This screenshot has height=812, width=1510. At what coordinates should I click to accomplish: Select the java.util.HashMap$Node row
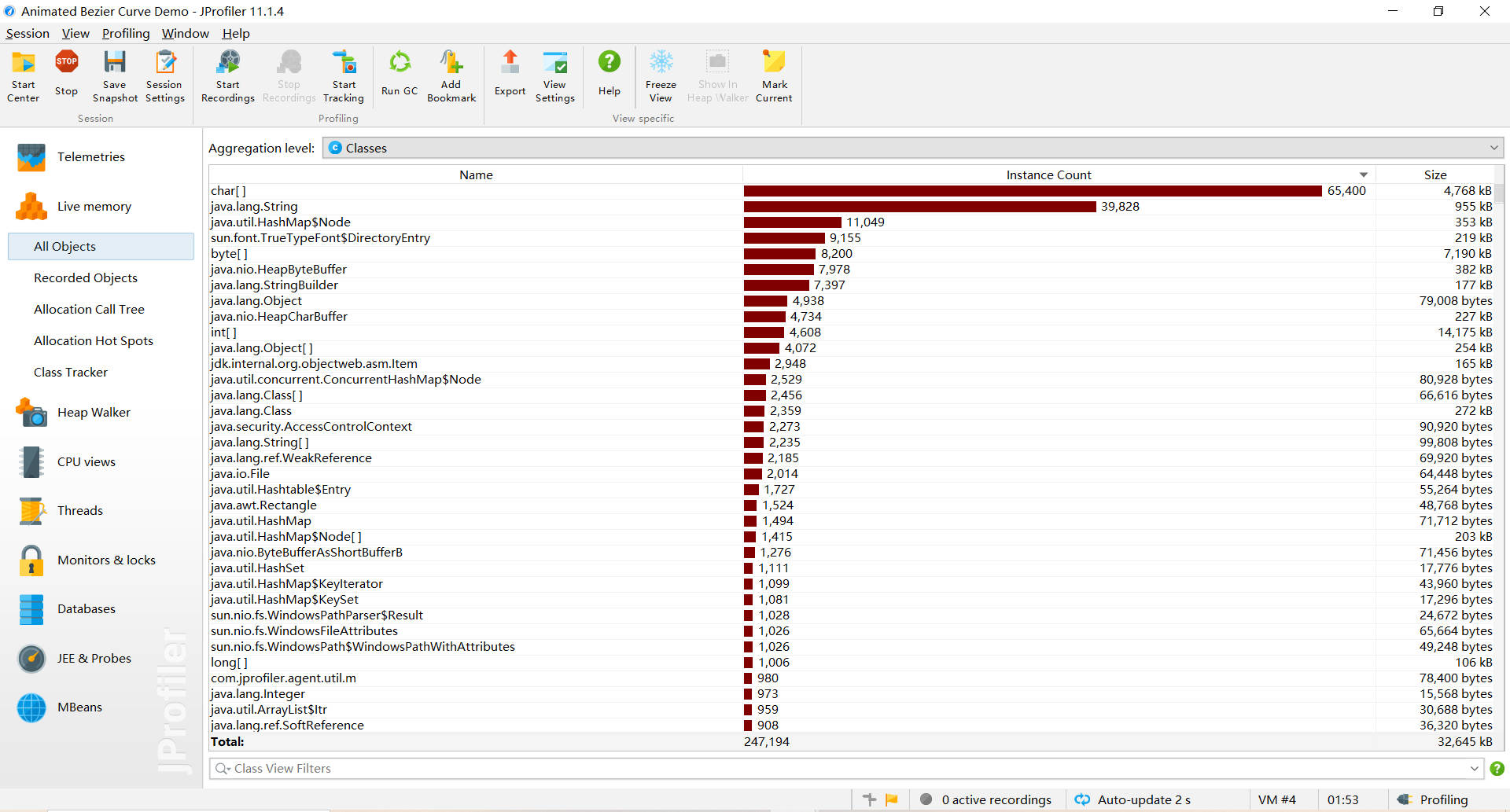coord(852,222)
